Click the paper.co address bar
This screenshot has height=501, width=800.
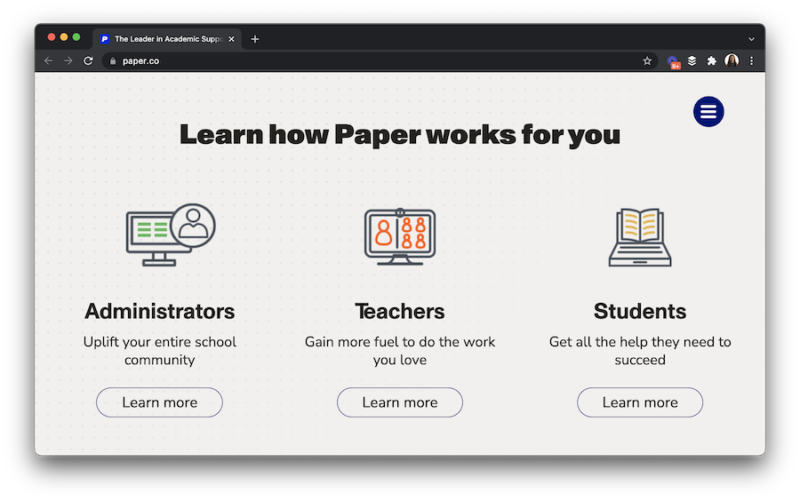(x=380, y=61)
